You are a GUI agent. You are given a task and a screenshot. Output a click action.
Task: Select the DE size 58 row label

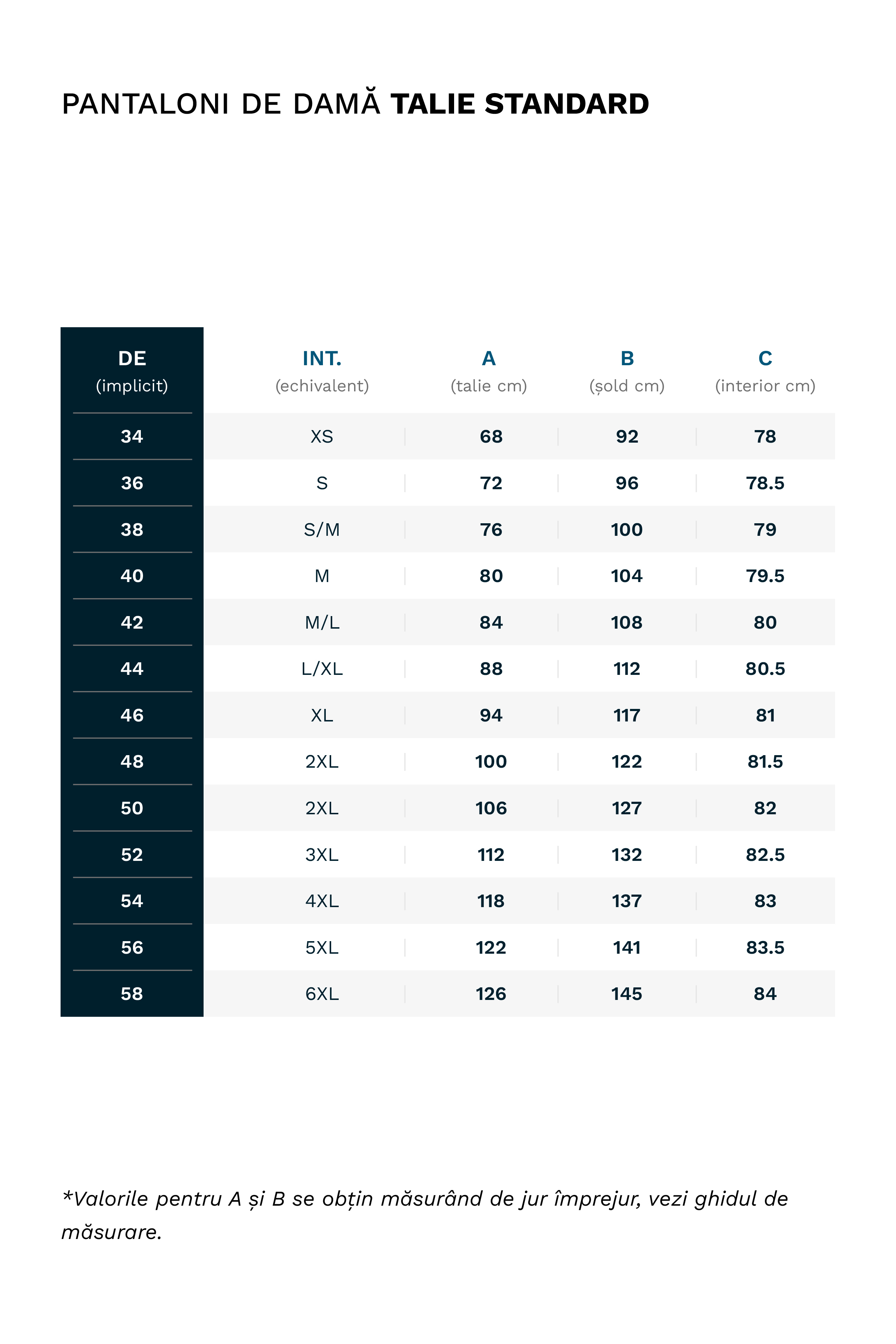point(132,994)
